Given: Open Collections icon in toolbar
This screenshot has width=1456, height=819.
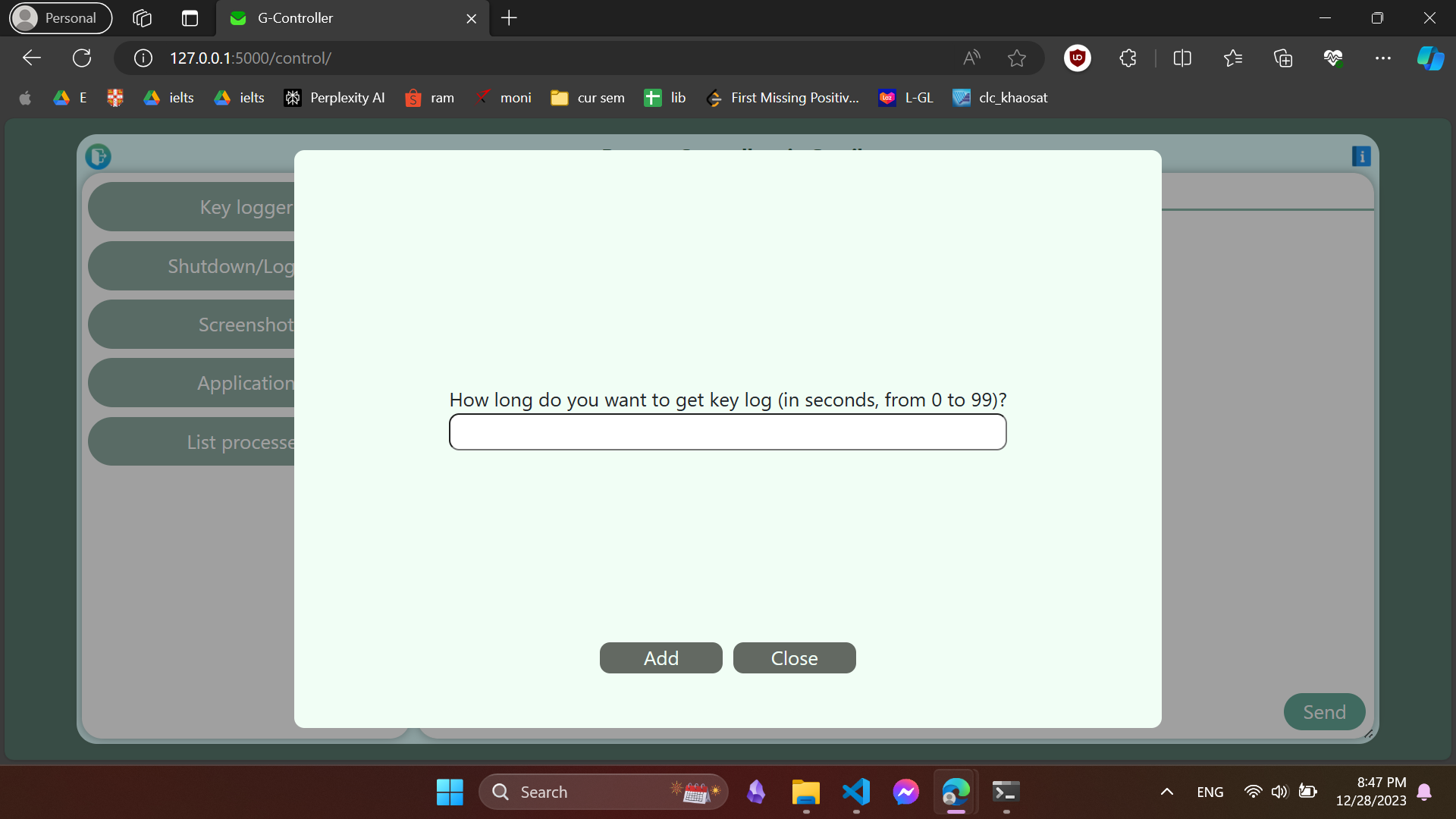Looking at the screenshot, I should [1282, 58].
